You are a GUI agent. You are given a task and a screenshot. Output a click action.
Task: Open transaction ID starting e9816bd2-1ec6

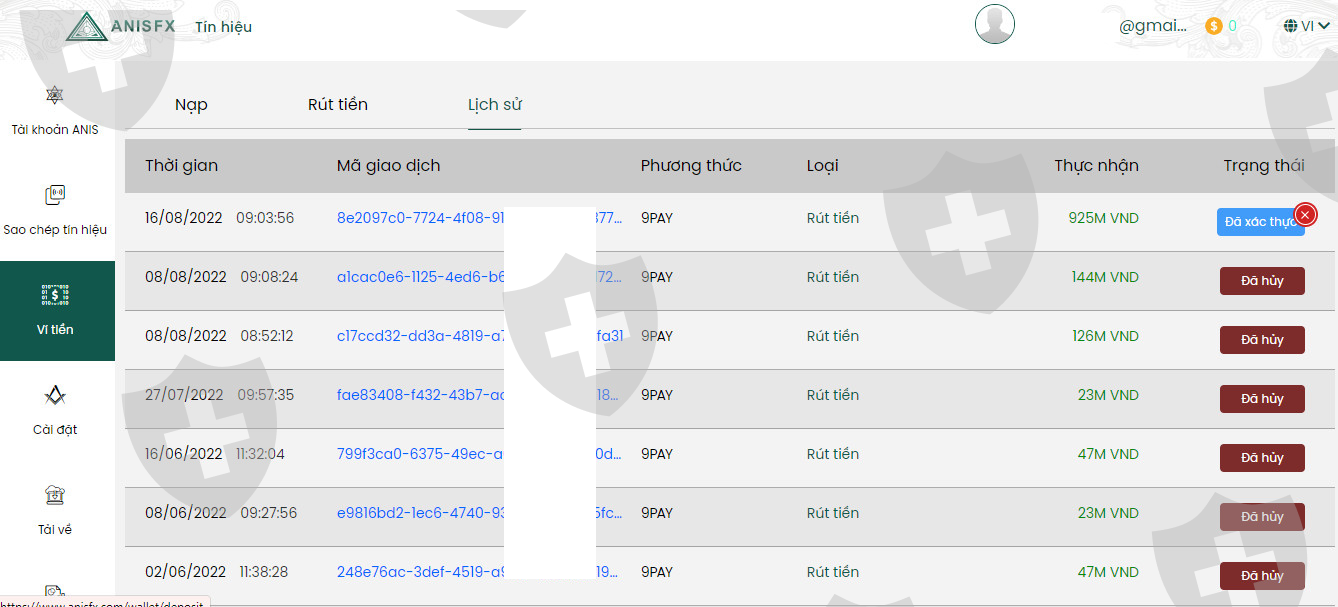(x=480, y=513)
